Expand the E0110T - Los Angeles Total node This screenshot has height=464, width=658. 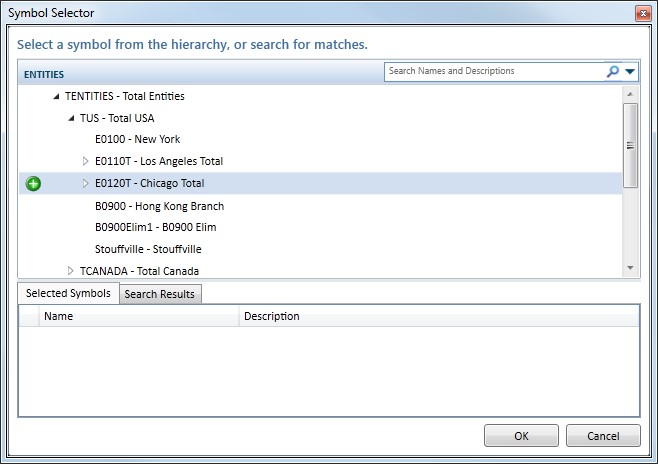85,161
